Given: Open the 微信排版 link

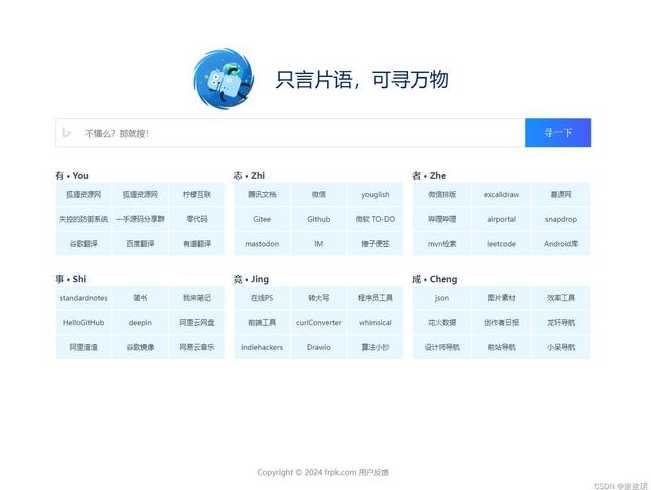Looking at the screenshot, I should click(x=442, y=194).
